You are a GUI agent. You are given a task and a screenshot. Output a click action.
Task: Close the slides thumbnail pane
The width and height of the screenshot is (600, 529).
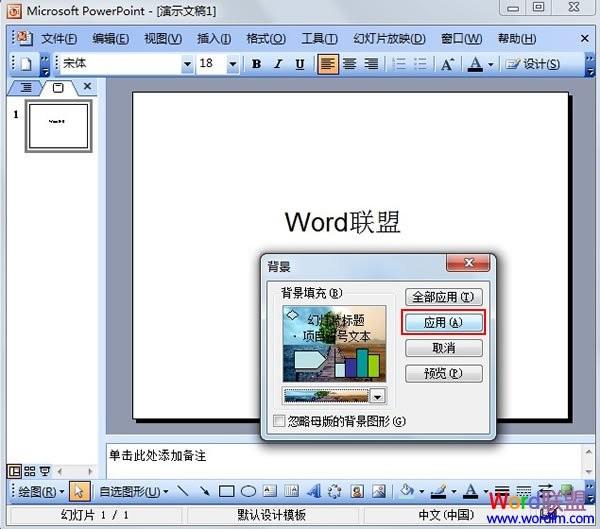tap(87, 87)
